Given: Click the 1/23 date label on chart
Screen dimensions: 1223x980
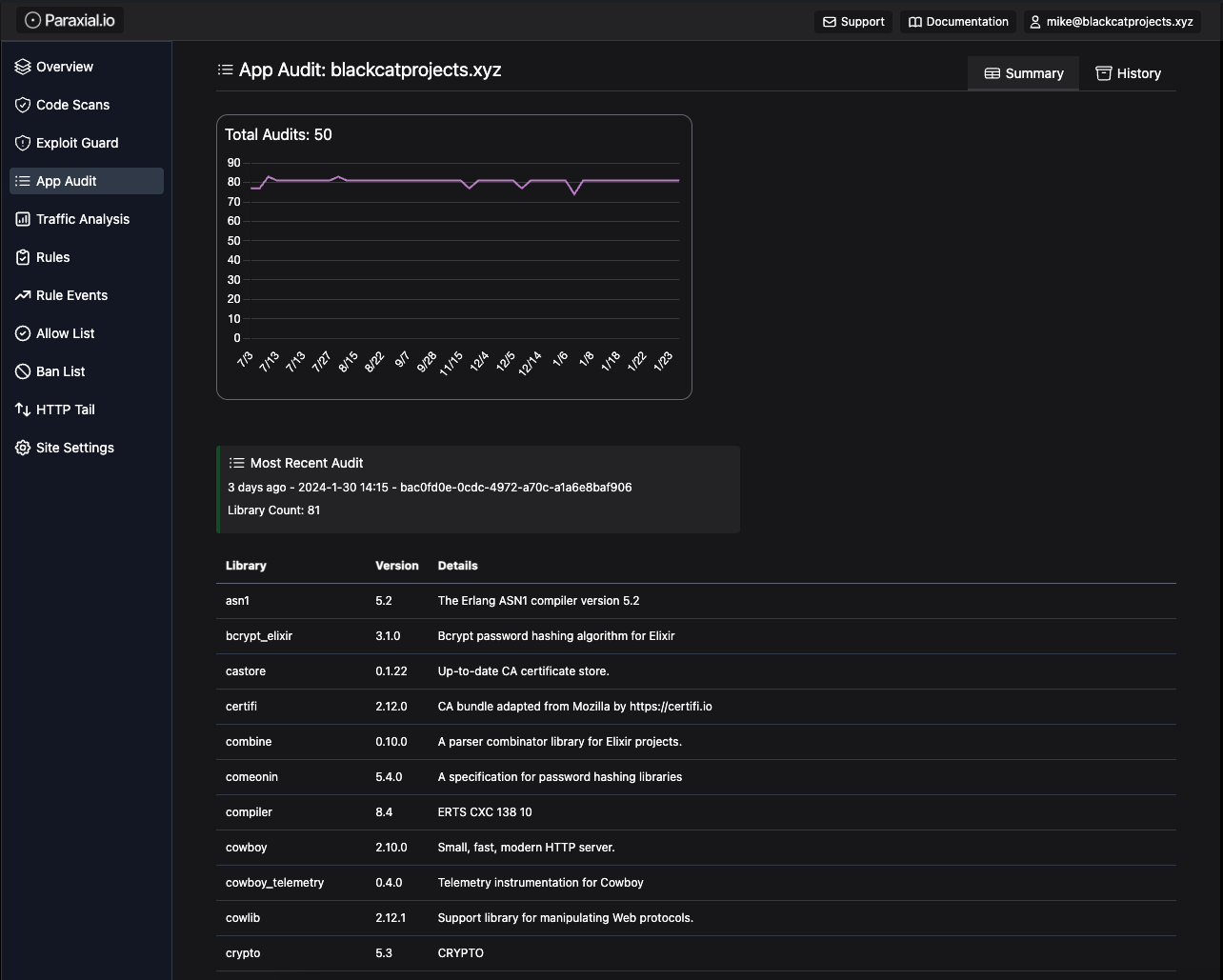Looking at the screenshot, I should pos(663,360).
